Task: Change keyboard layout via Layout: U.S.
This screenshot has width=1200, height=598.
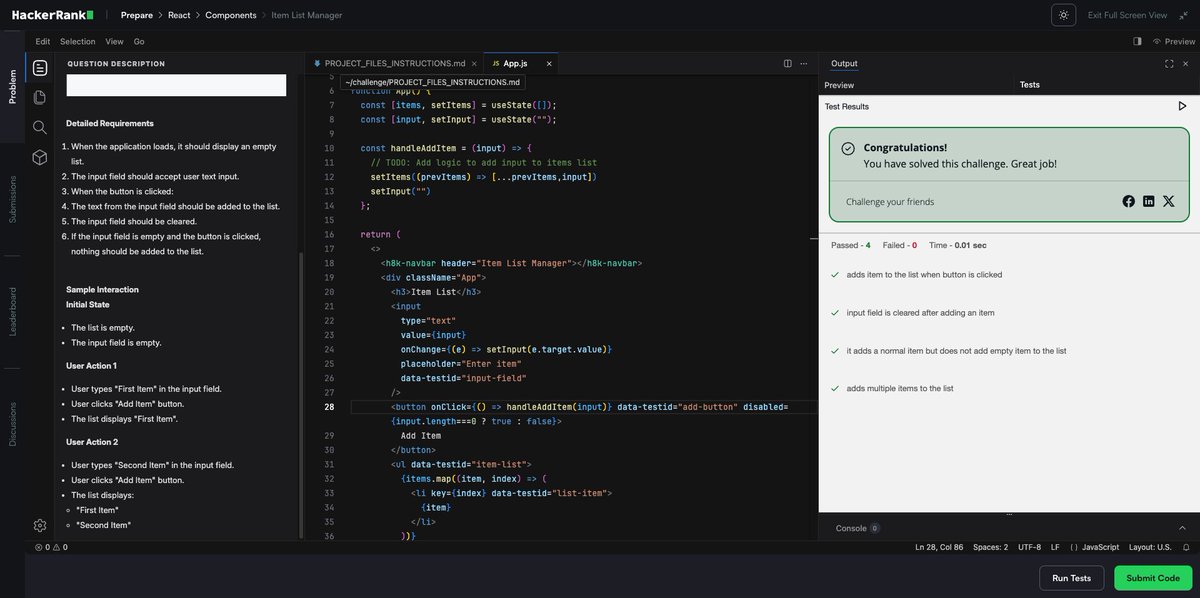Action: tap(1150, 547)
